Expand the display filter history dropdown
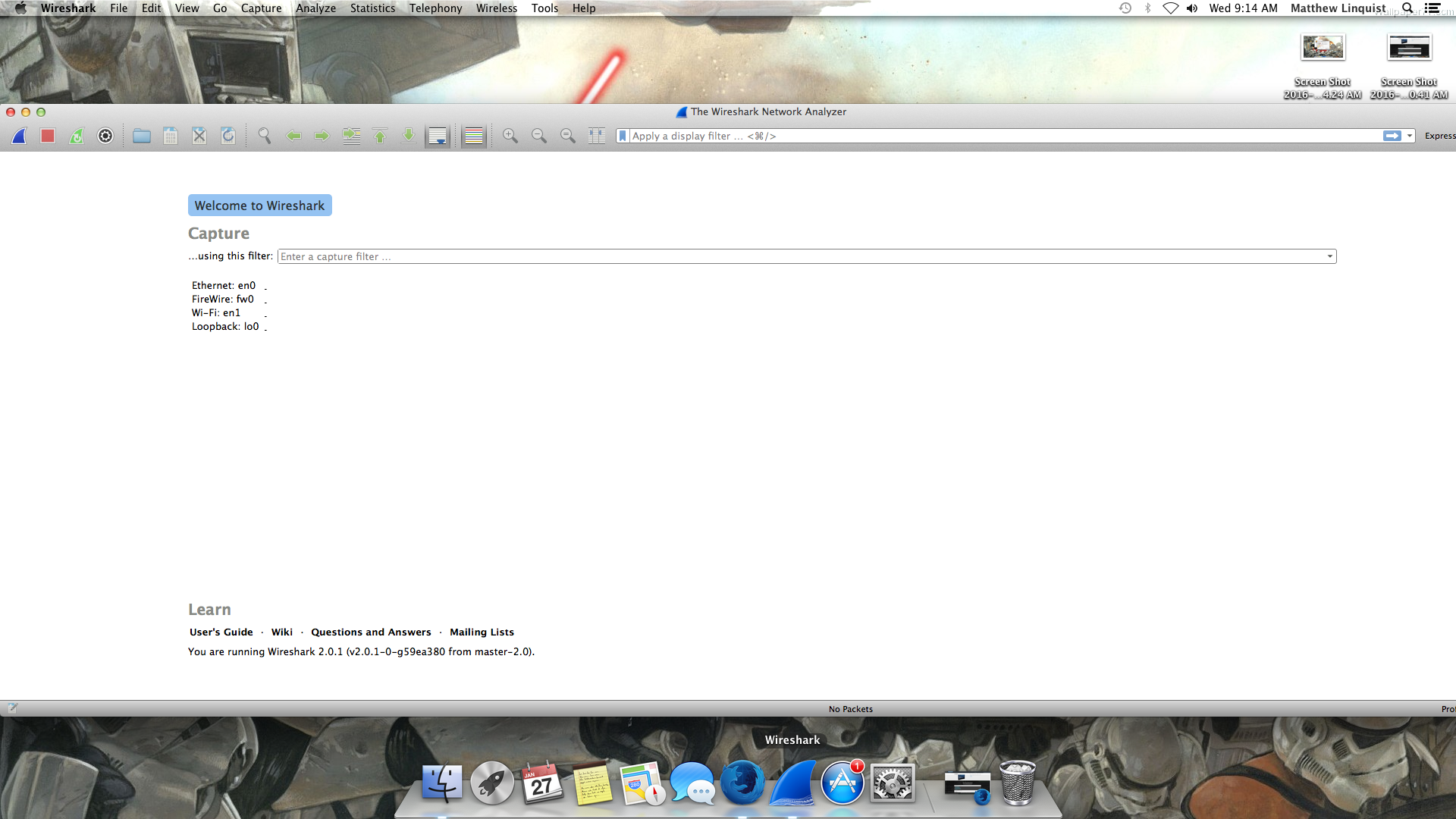The height and width of the screenshot is (819, 1456). 1410,136
